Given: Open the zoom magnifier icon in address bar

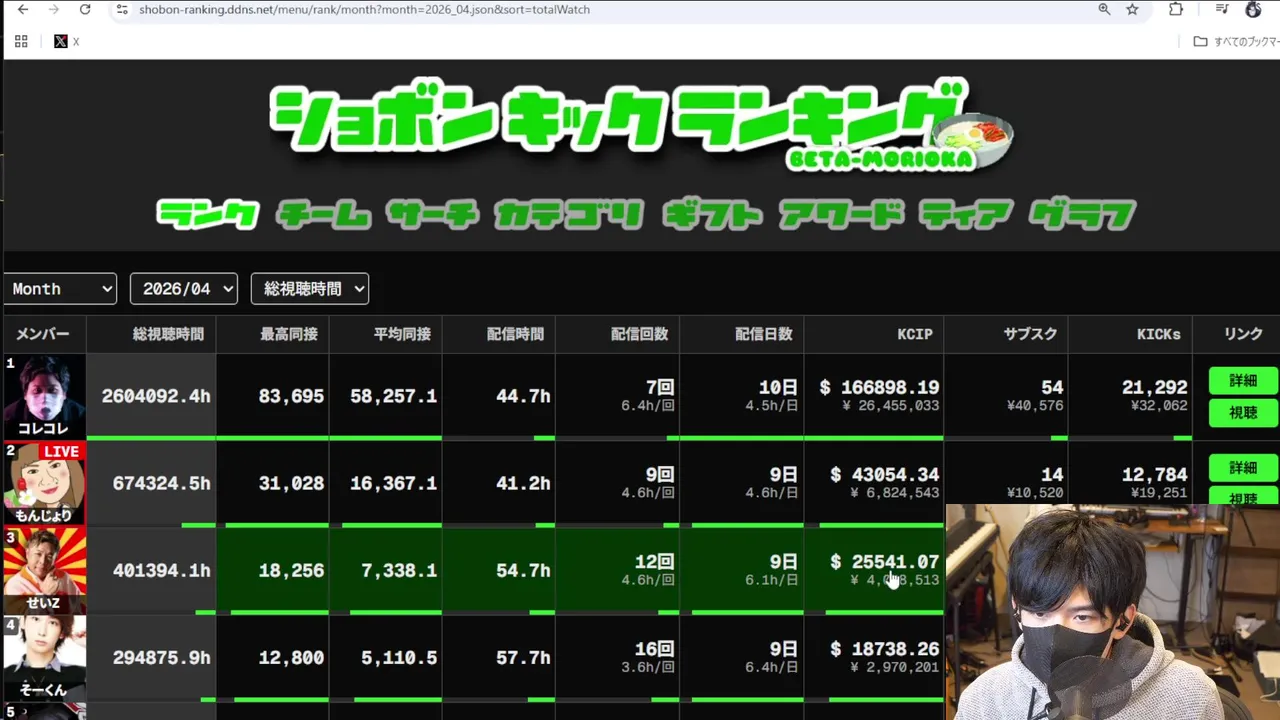Looking at the screenshot, I should click(1104, 9).
